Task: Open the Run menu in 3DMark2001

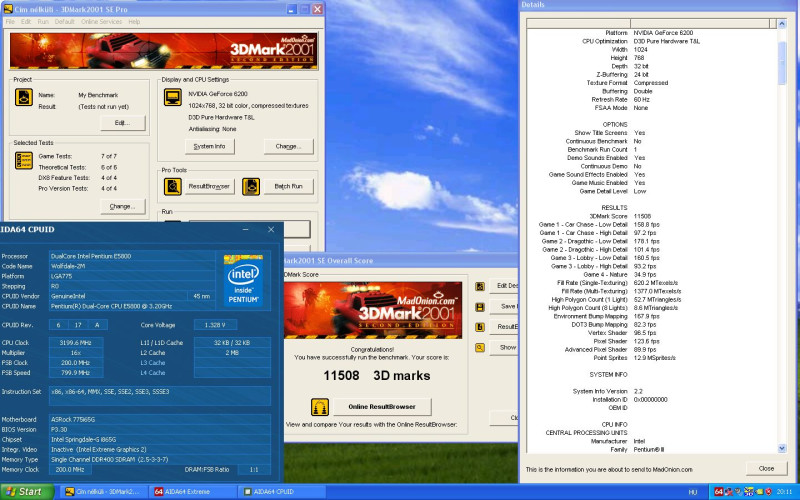Action: pyautogui.click(x=43, y=21)
